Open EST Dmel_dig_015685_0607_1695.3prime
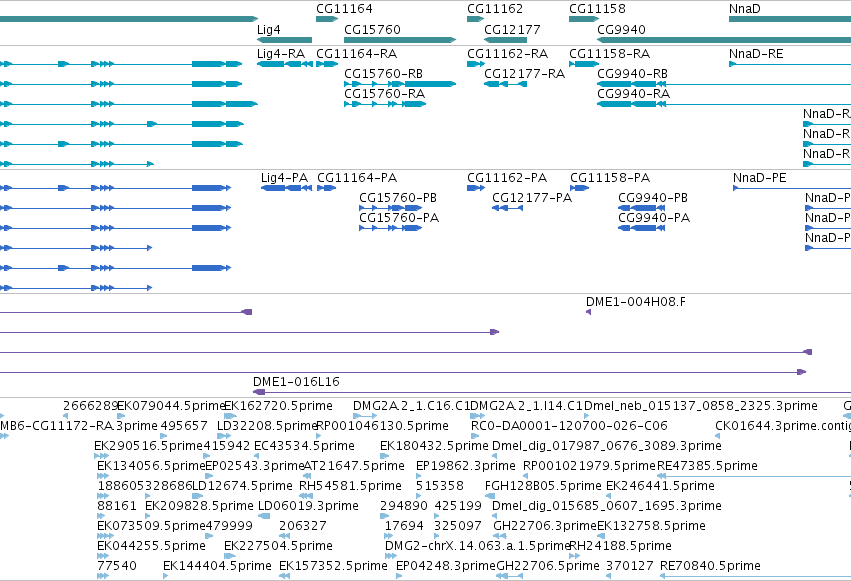 [607, 506]
